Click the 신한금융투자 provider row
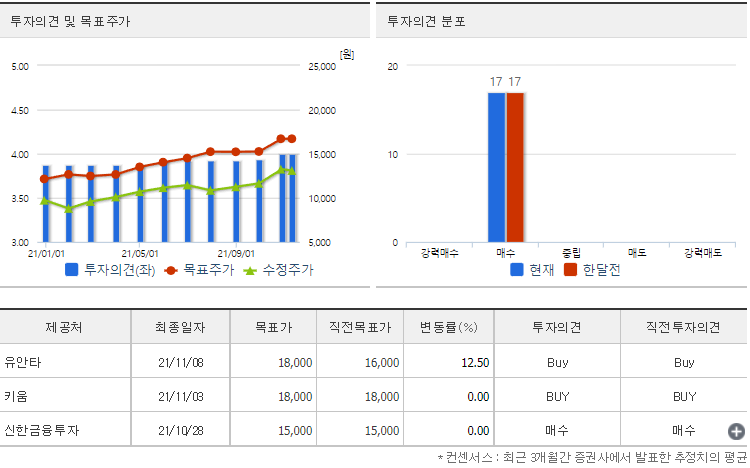Screen dimensions: 750x468 pyautogui.click(x=373, y=430)
